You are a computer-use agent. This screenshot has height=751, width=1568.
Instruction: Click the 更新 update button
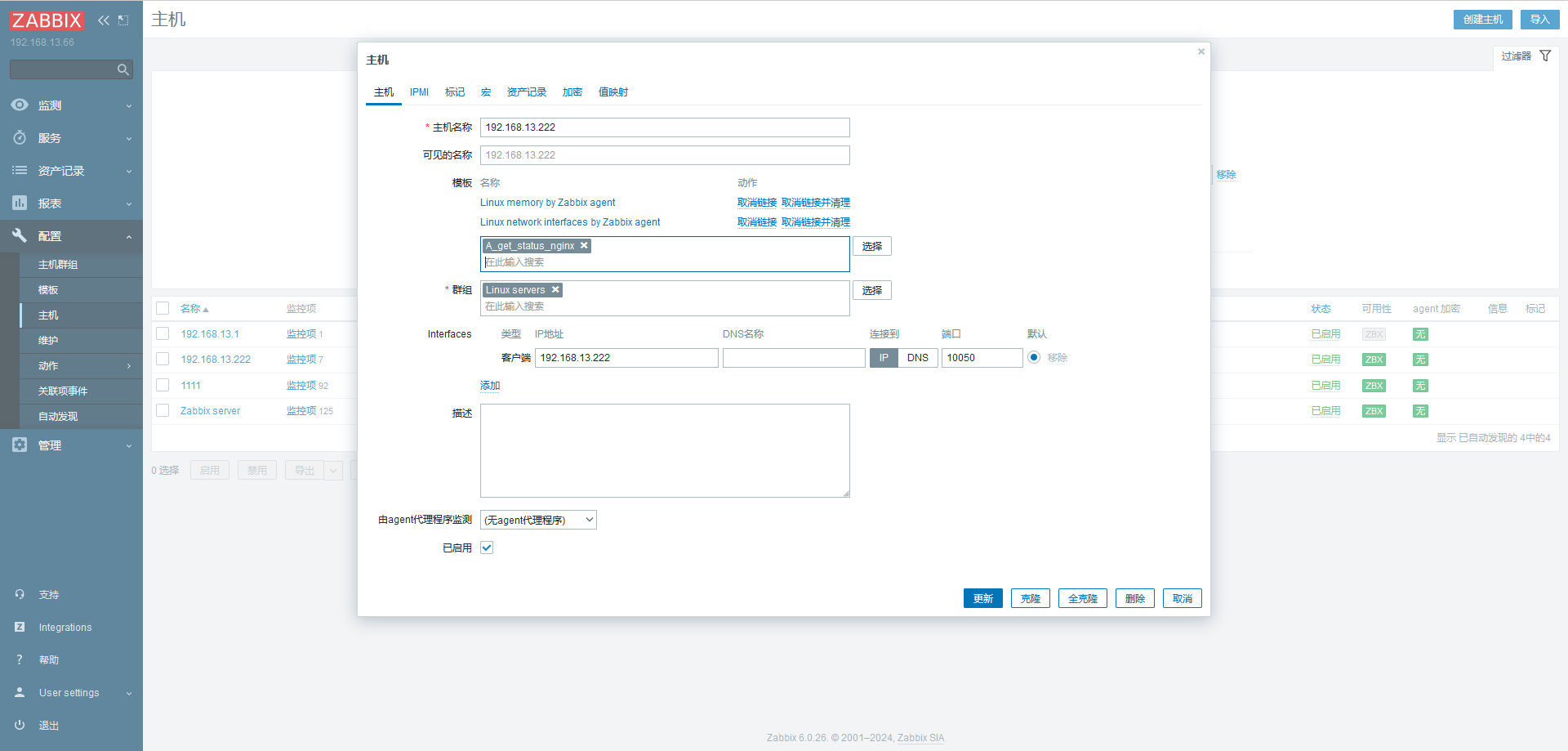(x=982, y=598)
